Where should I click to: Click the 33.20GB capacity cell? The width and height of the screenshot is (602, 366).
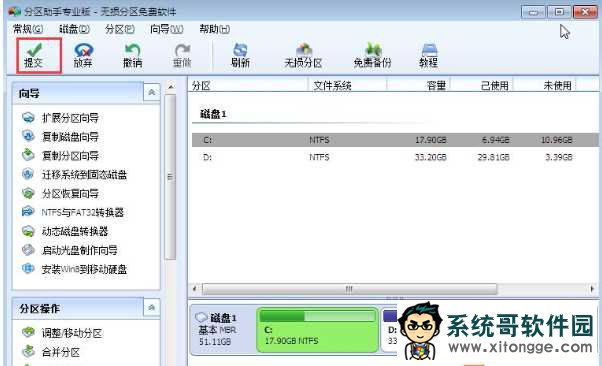tap(430, 157)
